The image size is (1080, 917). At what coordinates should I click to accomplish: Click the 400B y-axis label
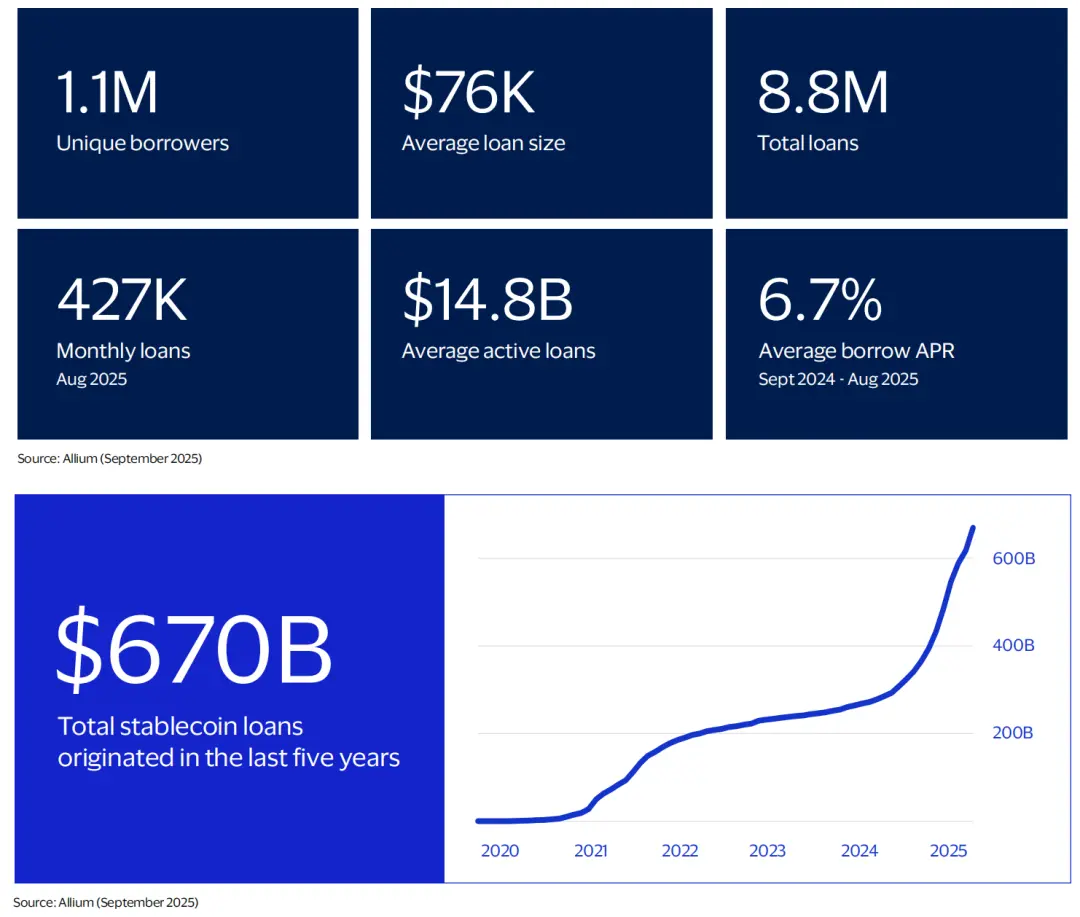click(1013, 646)
